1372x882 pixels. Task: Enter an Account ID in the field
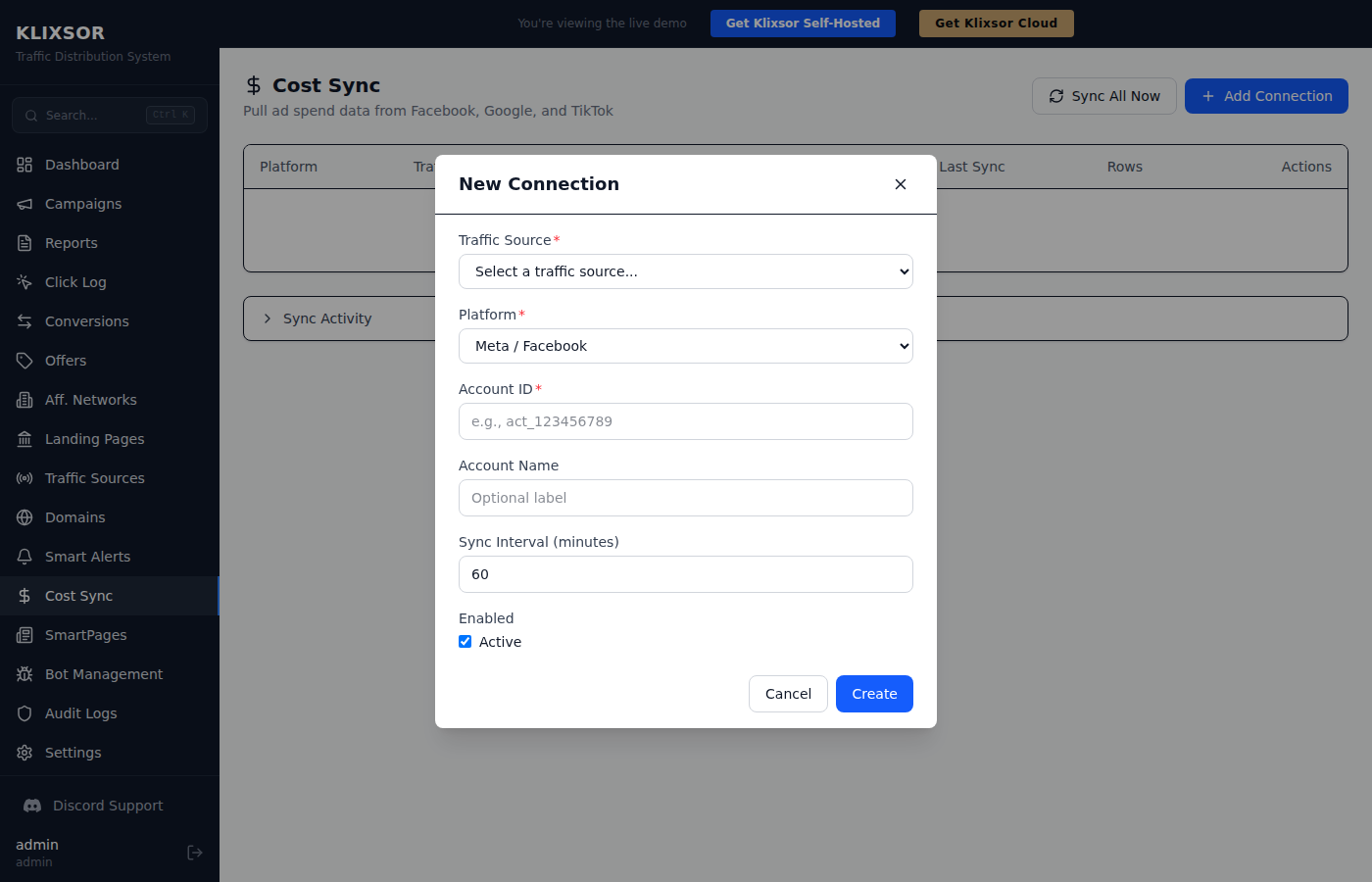click(685, 421)
